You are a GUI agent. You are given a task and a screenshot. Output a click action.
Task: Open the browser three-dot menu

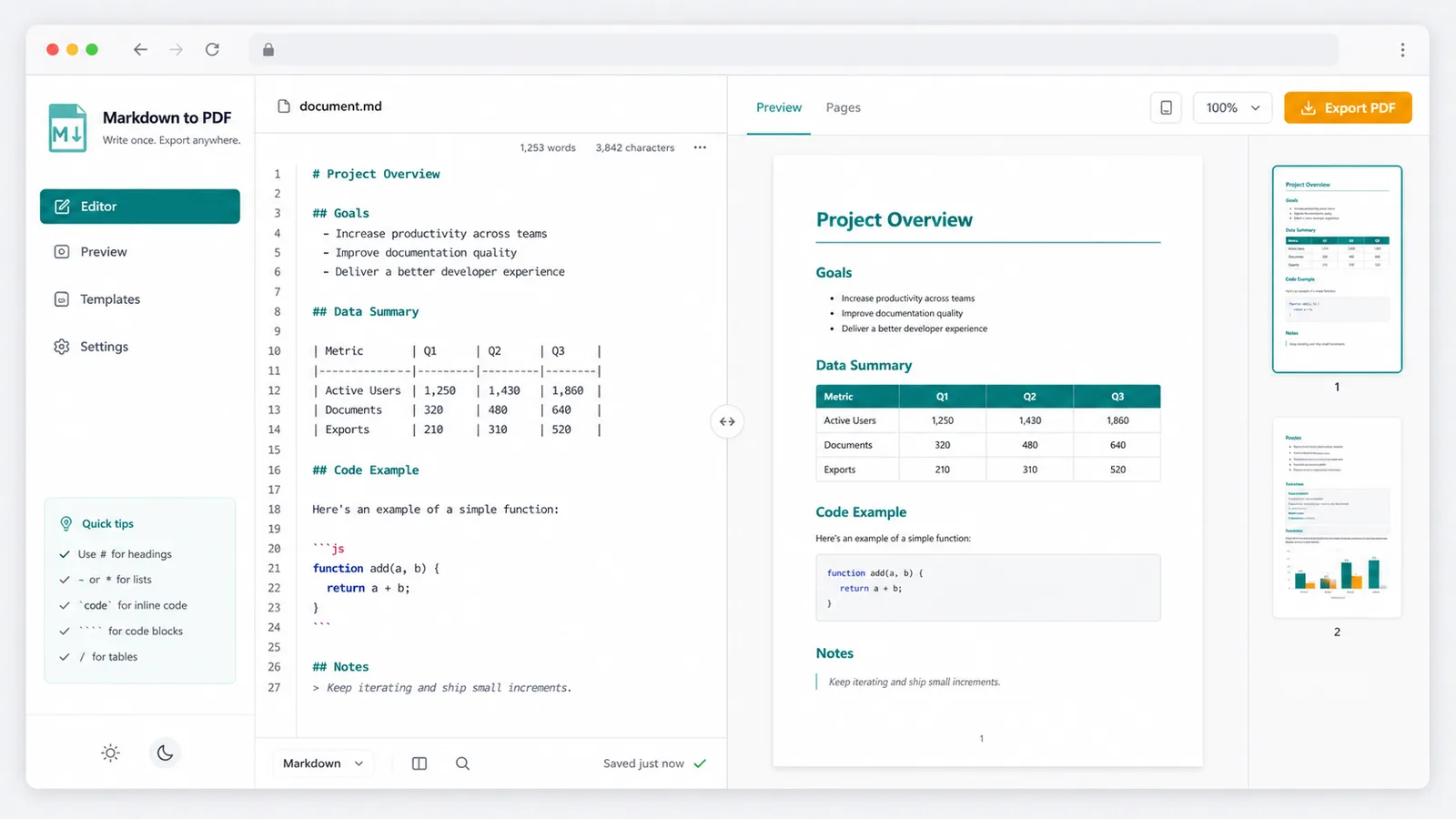click(x=1402, y=50)
